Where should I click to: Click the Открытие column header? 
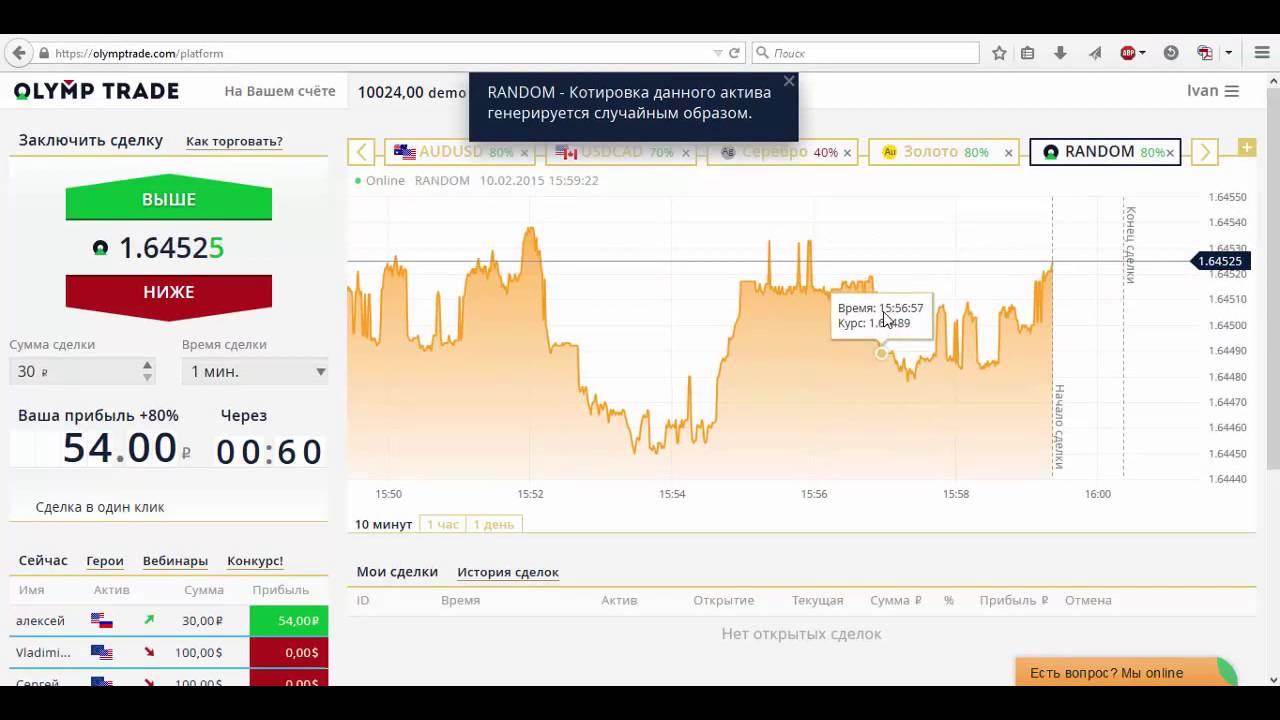coord(724,601)
